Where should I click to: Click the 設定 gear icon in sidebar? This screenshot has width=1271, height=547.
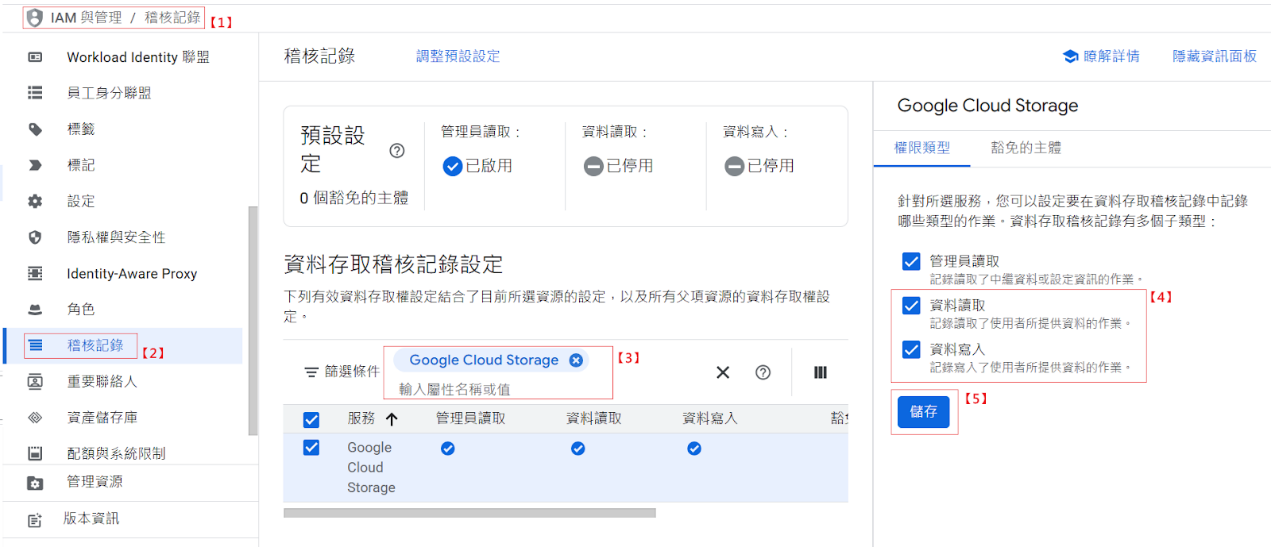point(35,201)
